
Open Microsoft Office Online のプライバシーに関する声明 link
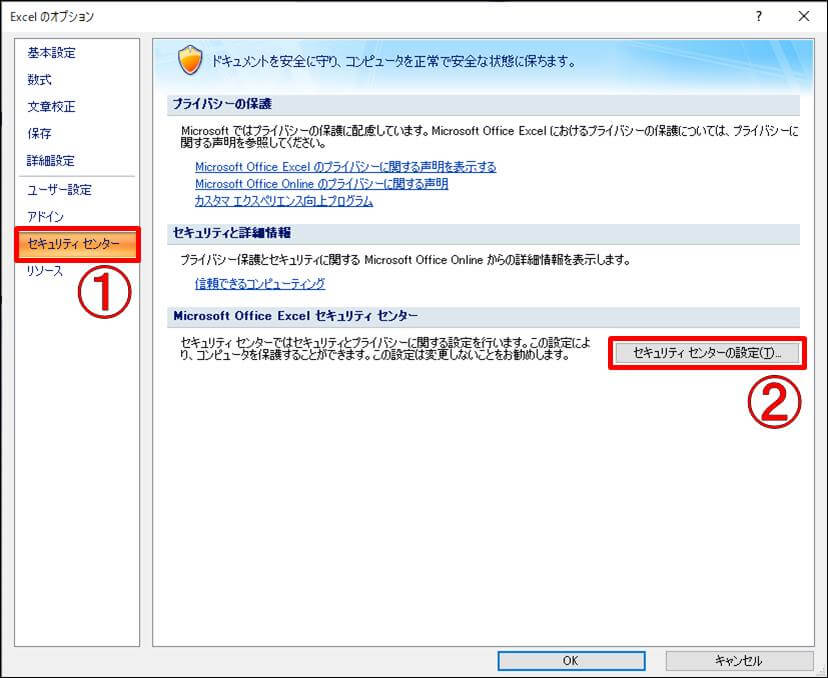[322, 184]
